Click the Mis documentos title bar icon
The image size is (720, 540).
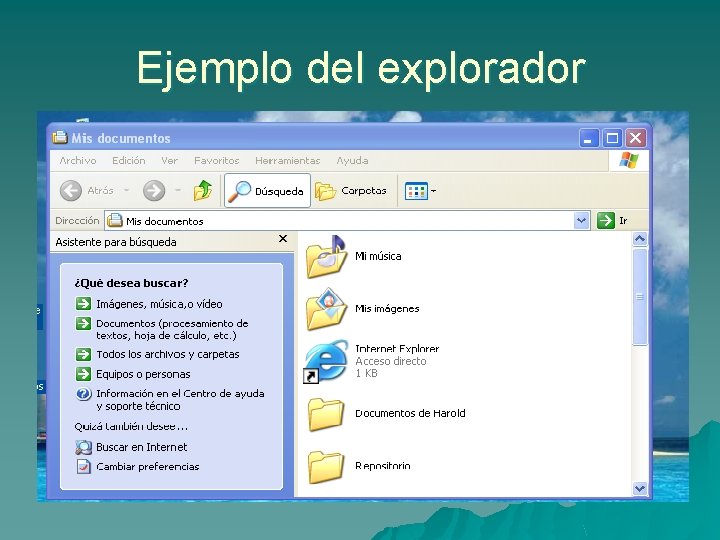pos(60,137)
